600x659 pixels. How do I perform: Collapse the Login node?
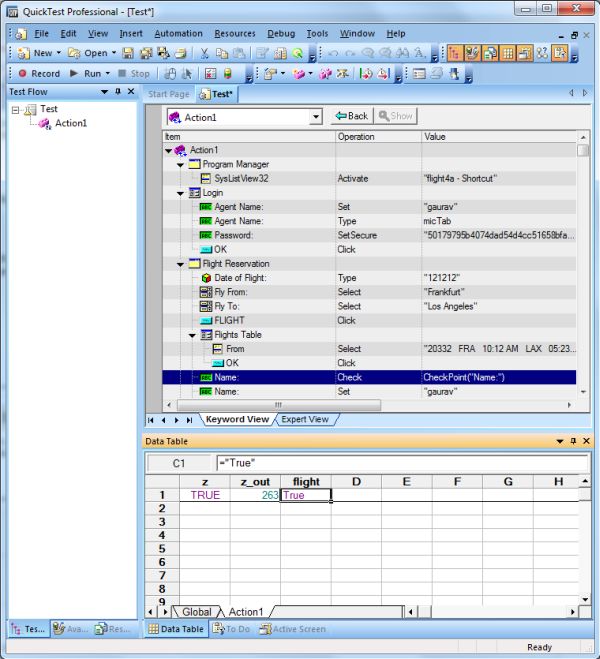coord(180,193)
